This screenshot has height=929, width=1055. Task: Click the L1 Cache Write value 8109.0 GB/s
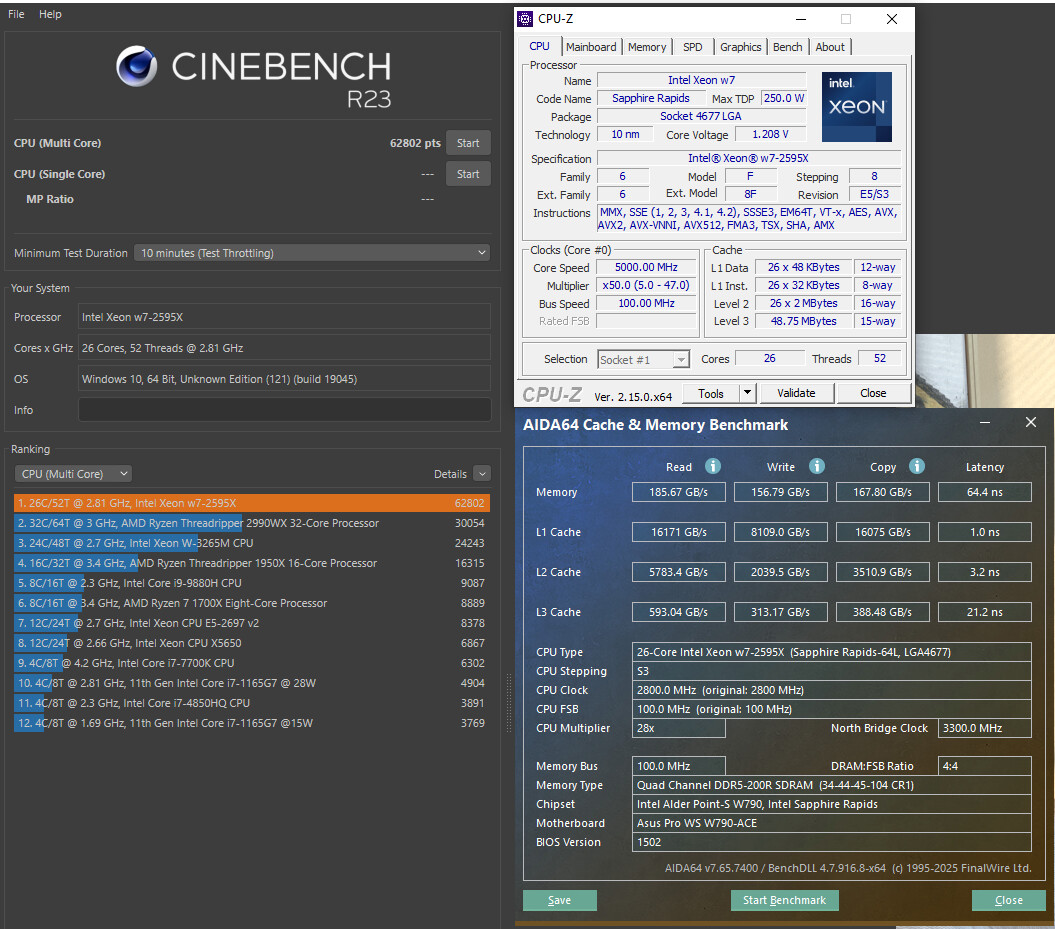coord(780,532)
